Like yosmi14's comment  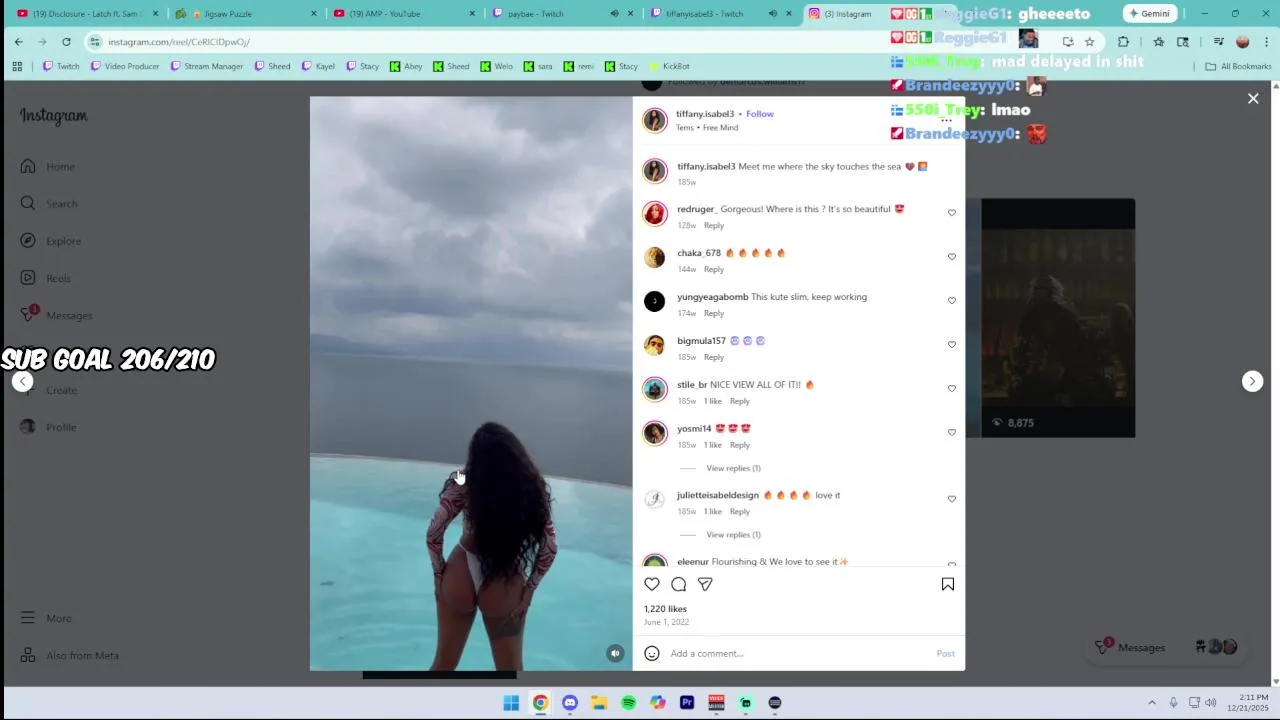click(x=952, y=433)
